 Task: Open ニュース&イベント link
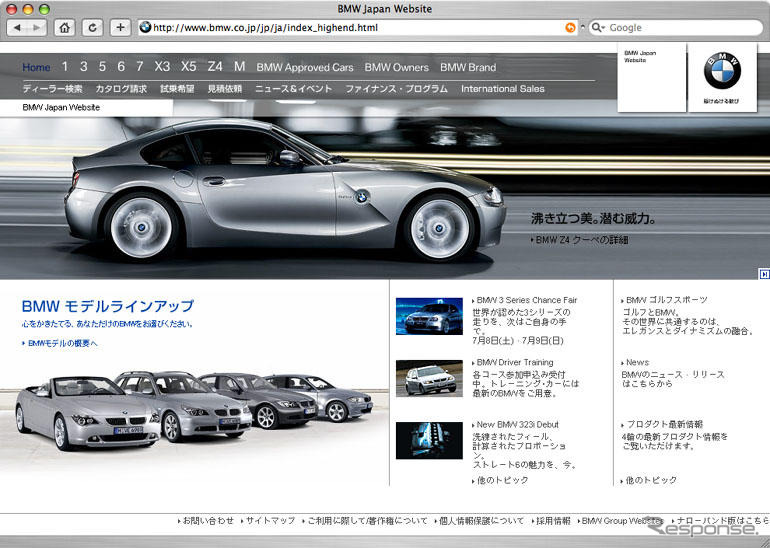click(294, 89)
